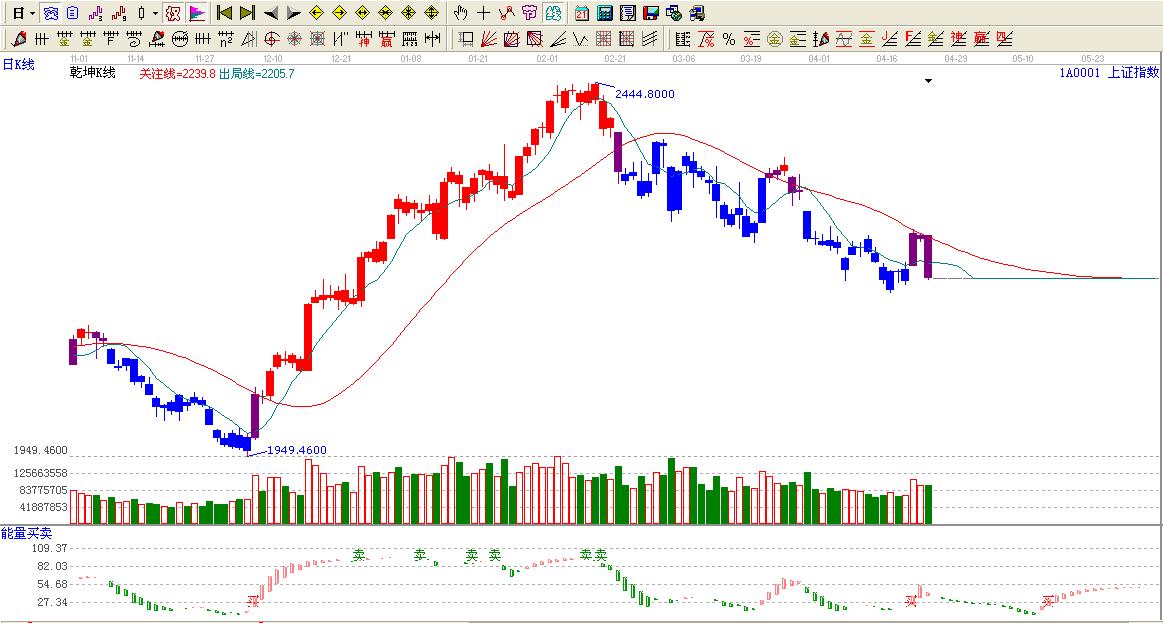Click the rainbow flag icon in toolbar
Screen dimensions: 1163x623
197,13
